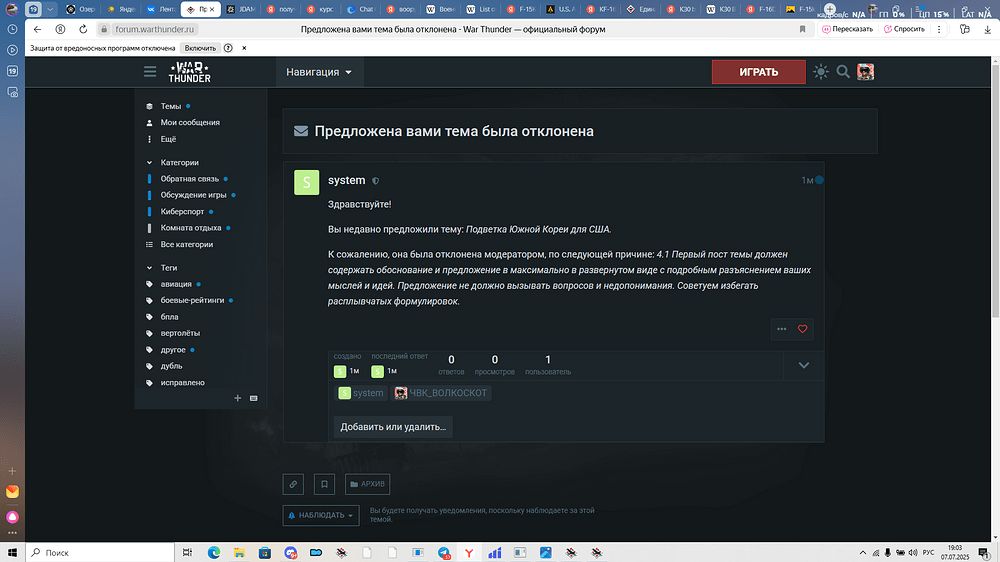
Task: Switch to the U.S.A browser tab
Action: (559, 9)
